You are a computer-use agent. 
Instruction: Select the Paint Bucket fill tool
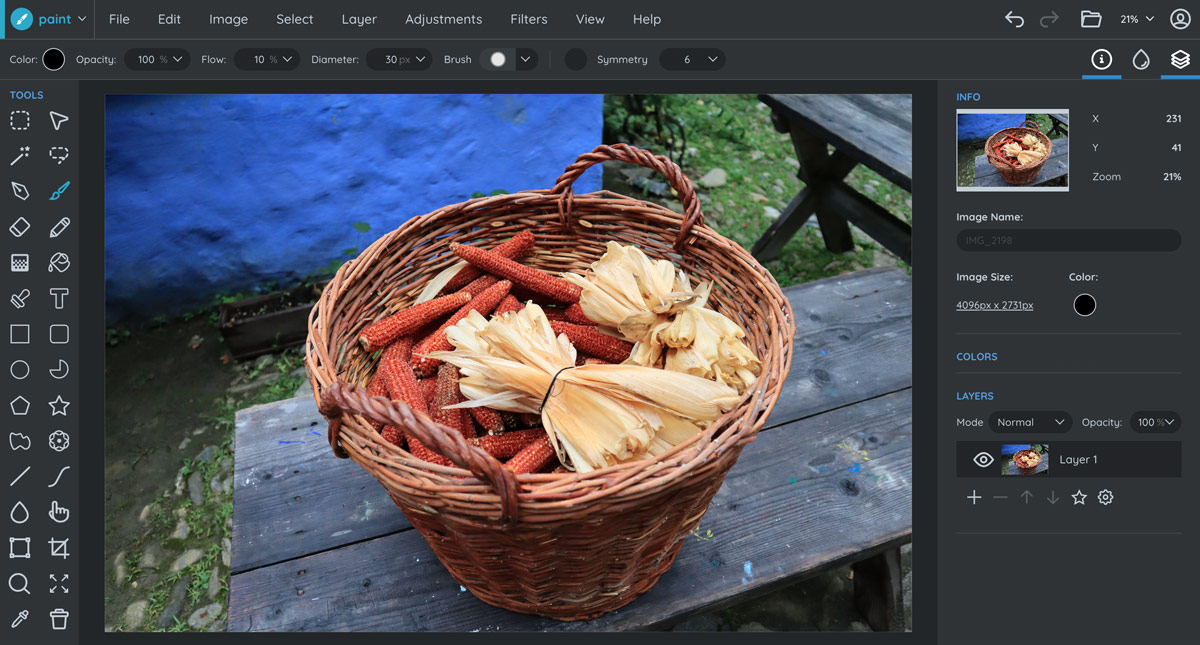(x=59, y=263)
